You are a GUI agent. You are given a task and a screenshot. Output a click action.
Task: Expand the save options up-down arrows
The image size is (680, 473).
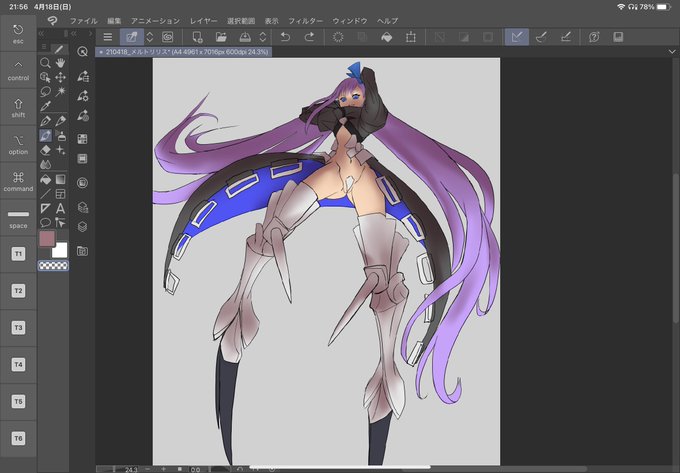click(263, 37)
